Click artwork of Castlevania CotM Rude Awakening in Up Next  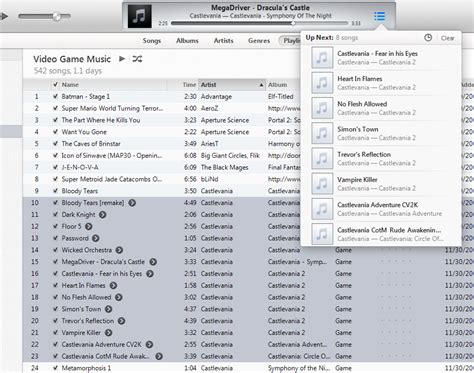(322, 234)
